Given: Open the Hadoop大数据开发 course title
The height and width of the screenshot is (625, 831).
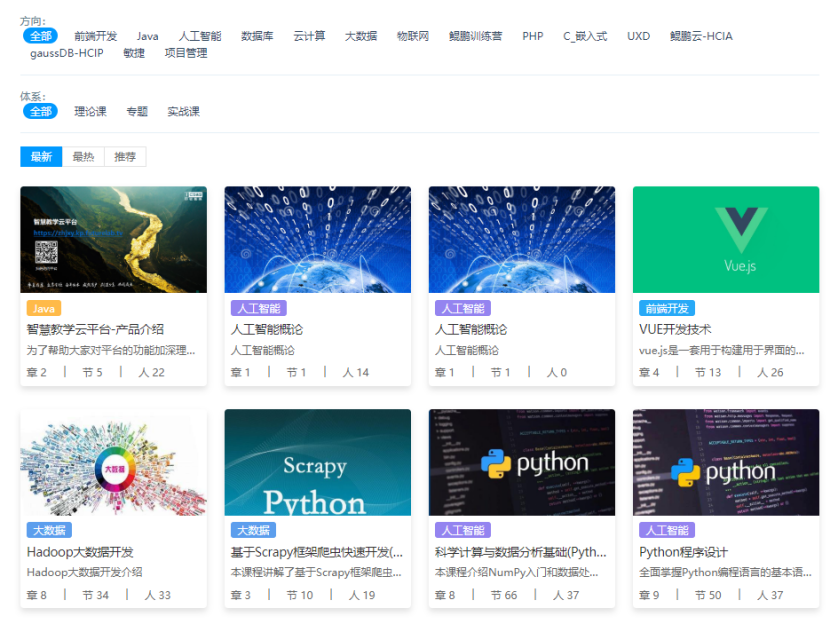Looking at the screenshot, I should (x=80, y=552).
